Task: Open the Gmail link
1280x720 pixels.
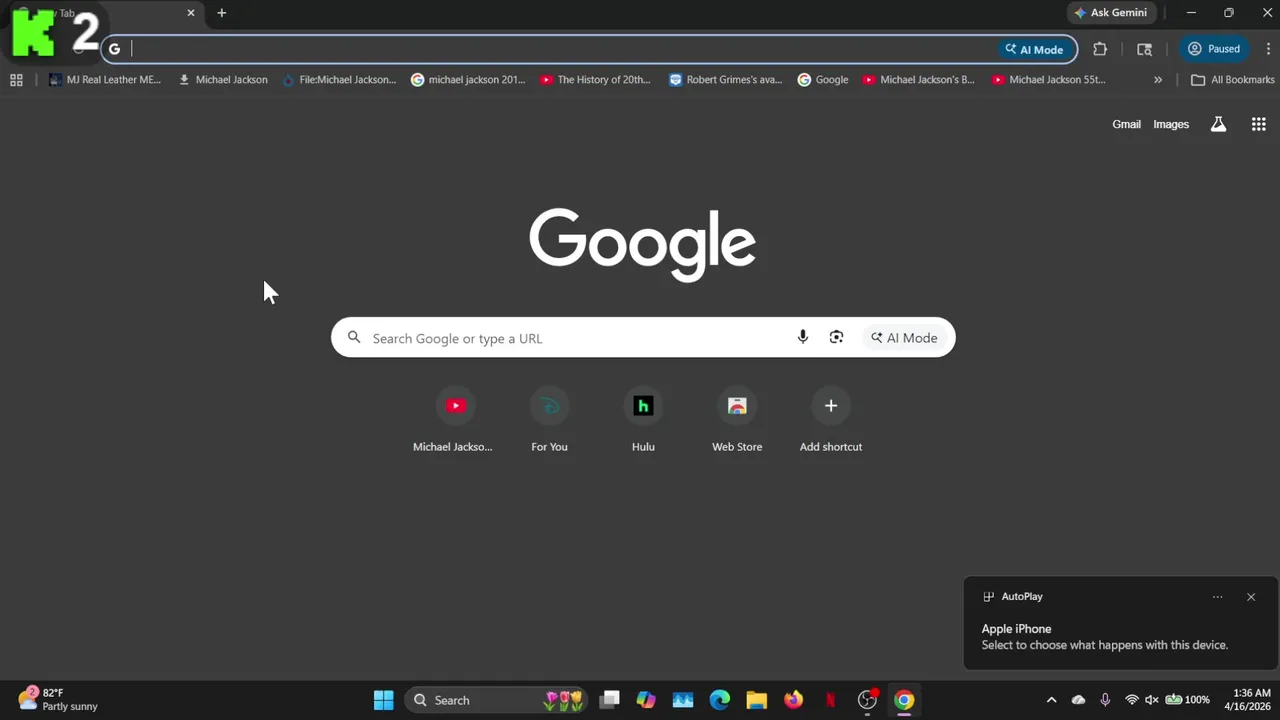Action: pos(1126,124)
